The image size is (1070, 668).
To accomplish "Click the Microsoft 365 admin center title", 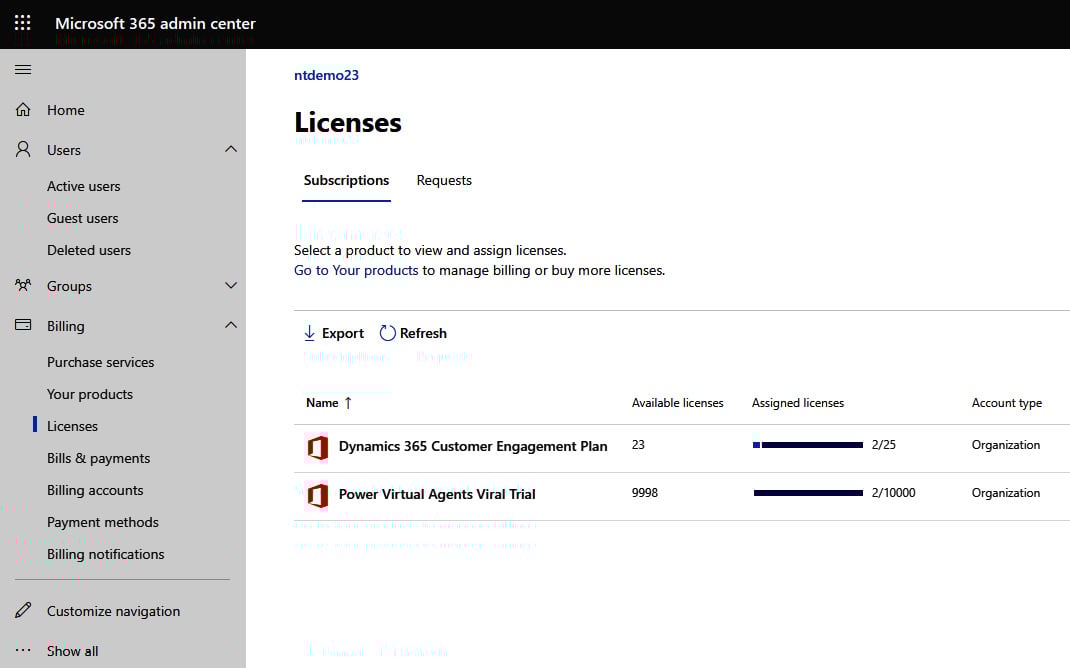I will tap(156, 23).
